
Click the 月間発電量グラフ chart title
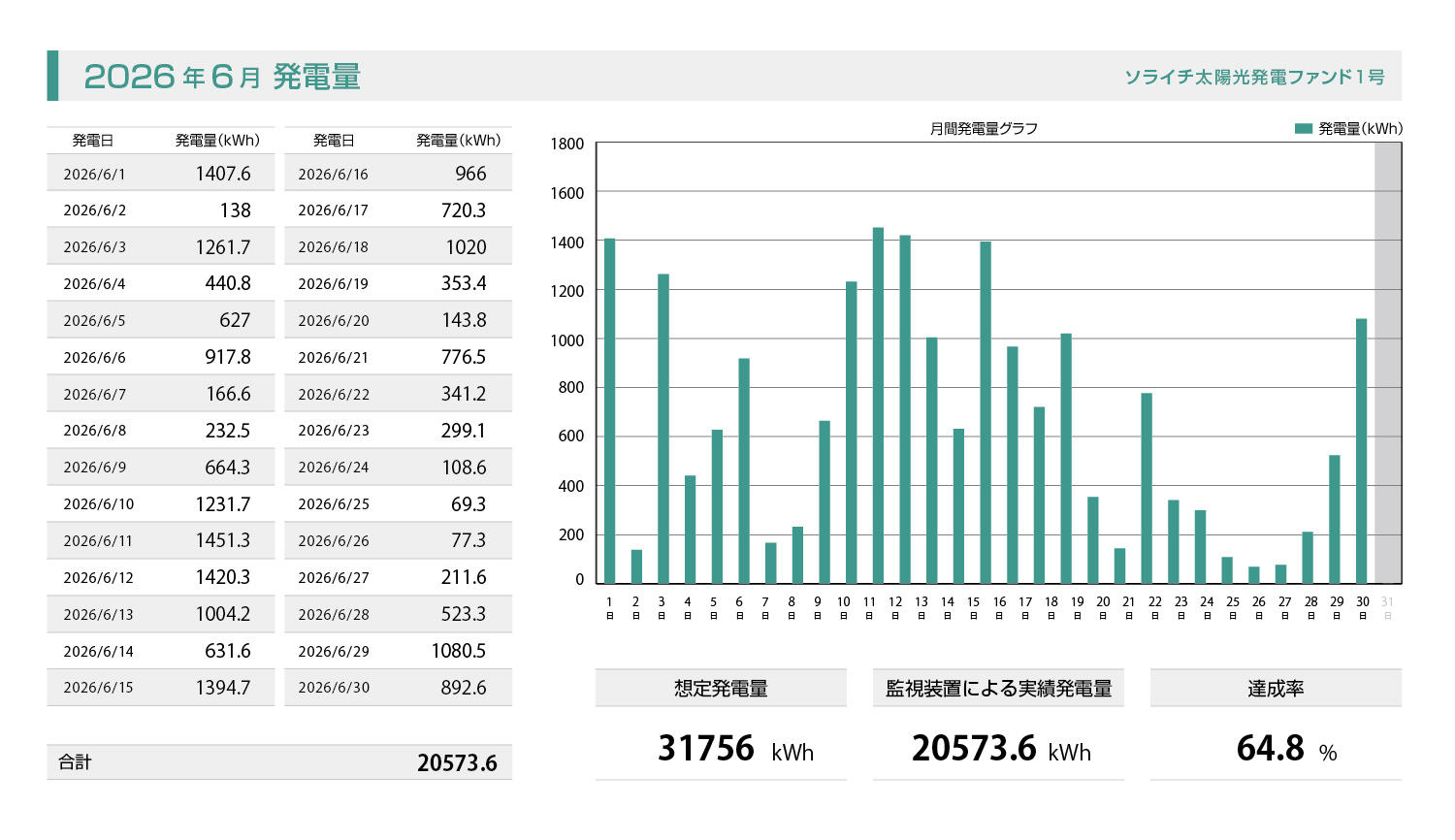984,128
